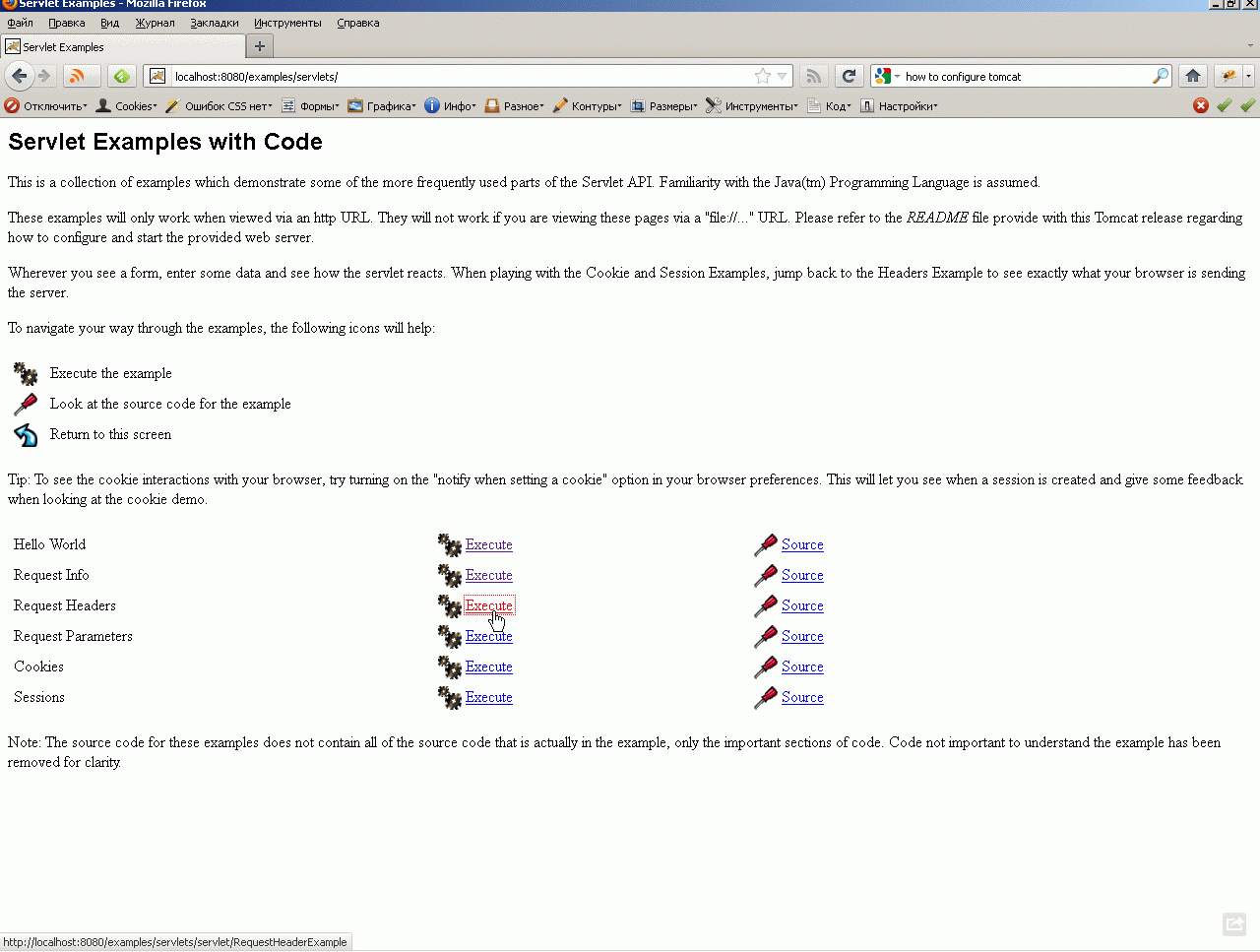Click the forward navigation arrow
The width and height of the screenshot is (1260, 952).
tap(44, 76)
